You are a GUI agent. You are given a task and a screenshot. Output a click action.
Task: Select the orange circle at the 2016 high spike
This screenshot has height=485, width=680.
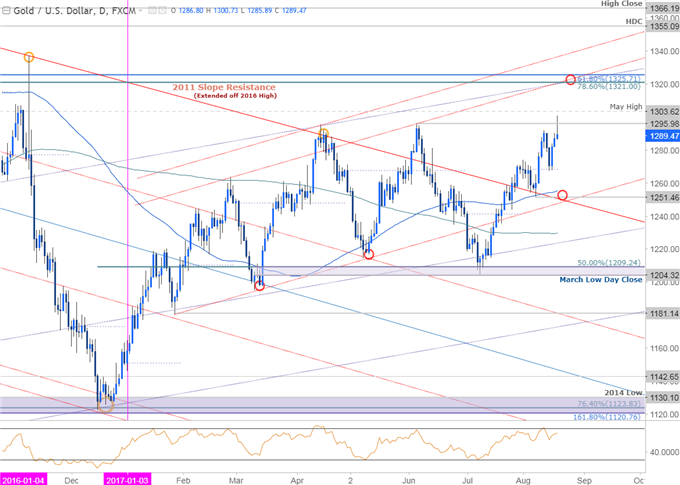pyautogui.click(x=29, y=57)
